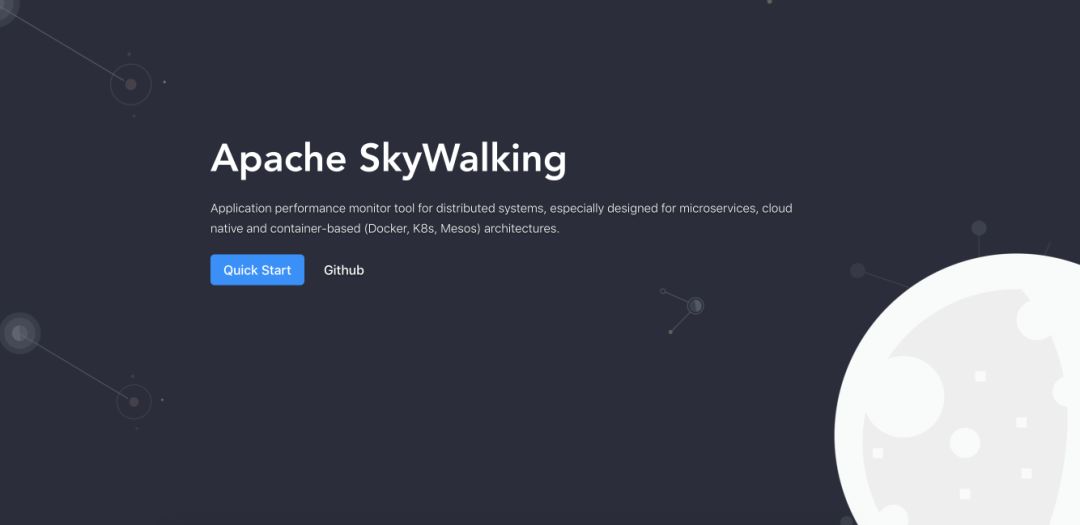Click the "Application performance monitor tool" description line
The width and height of the screenshot is (1080, 525).
tap(501, 208)
